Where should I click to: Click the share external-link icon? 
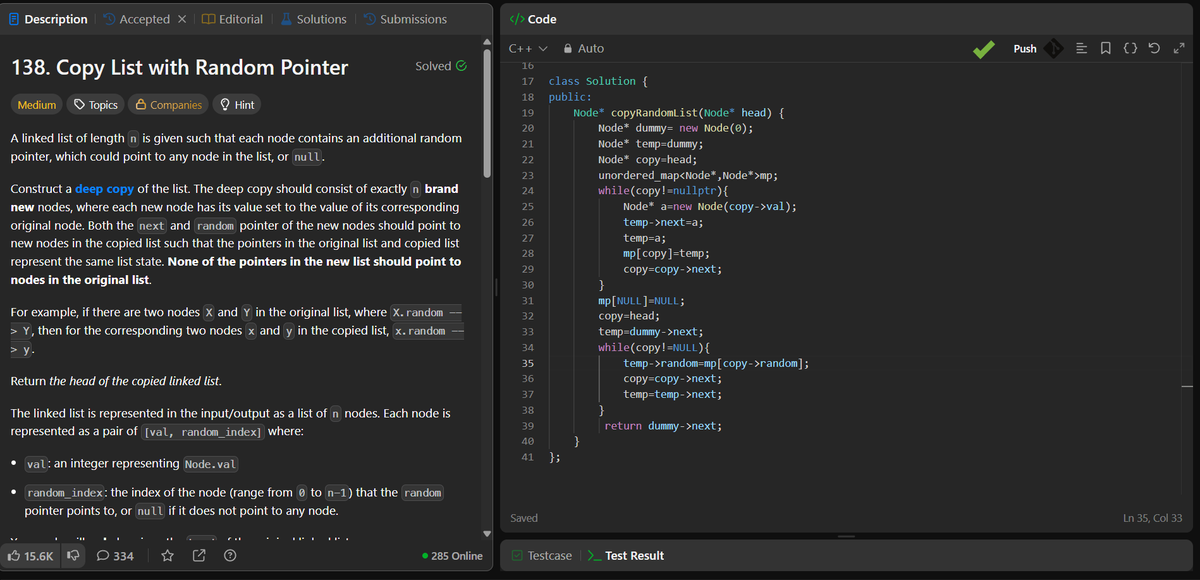(199, 556)
